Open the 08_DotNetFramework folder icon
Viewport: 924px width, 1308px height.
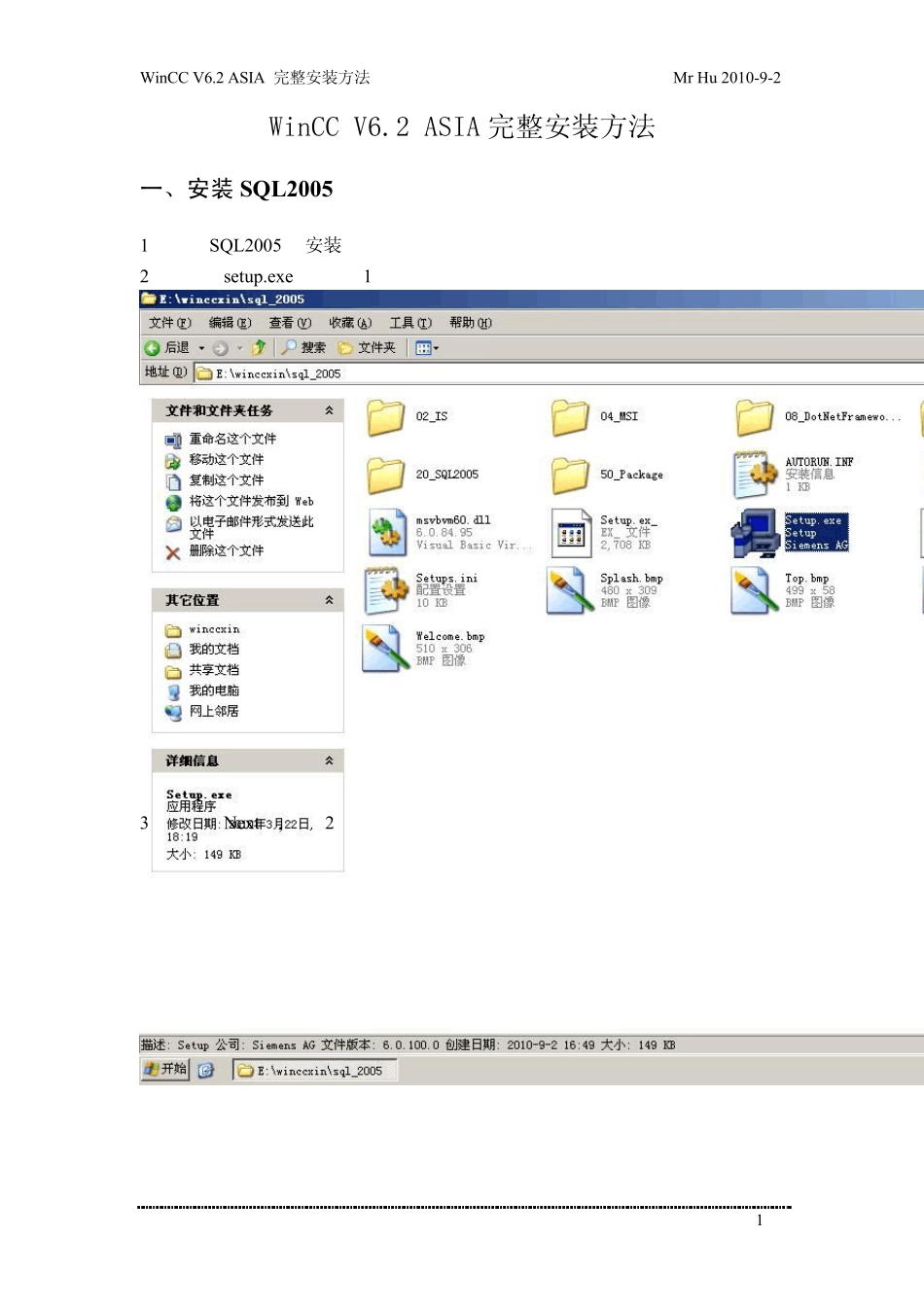pos(755,417)
